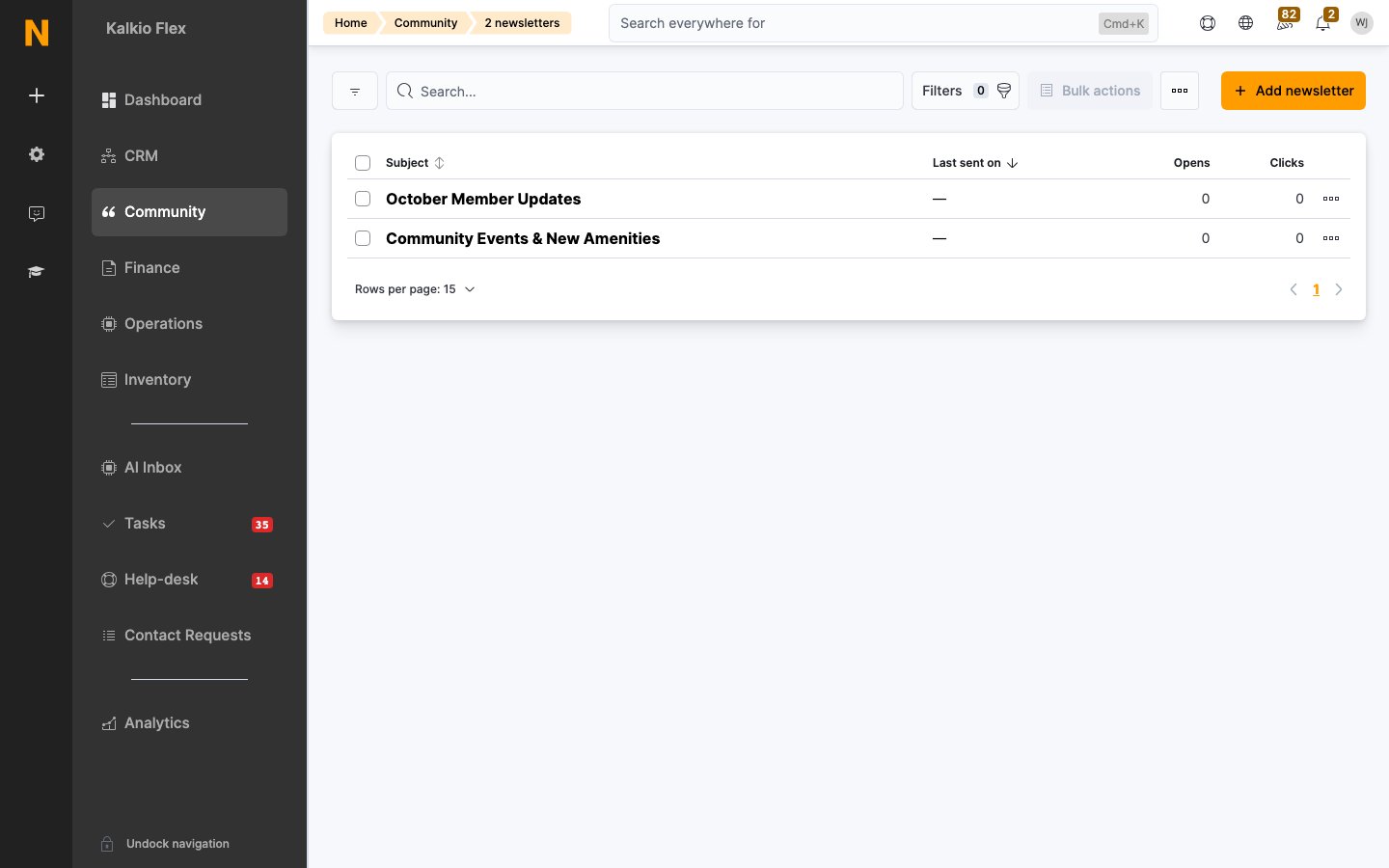Click the orange N logo
The width and height of the screenshot is (1389, 868).
[37, 33]
